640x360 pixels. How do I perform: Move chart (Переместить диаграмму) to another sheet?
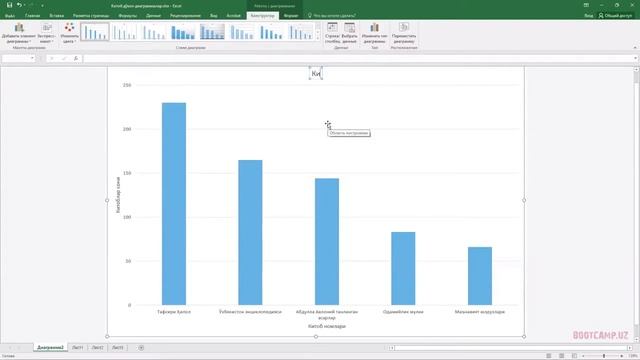coord(404,33)
